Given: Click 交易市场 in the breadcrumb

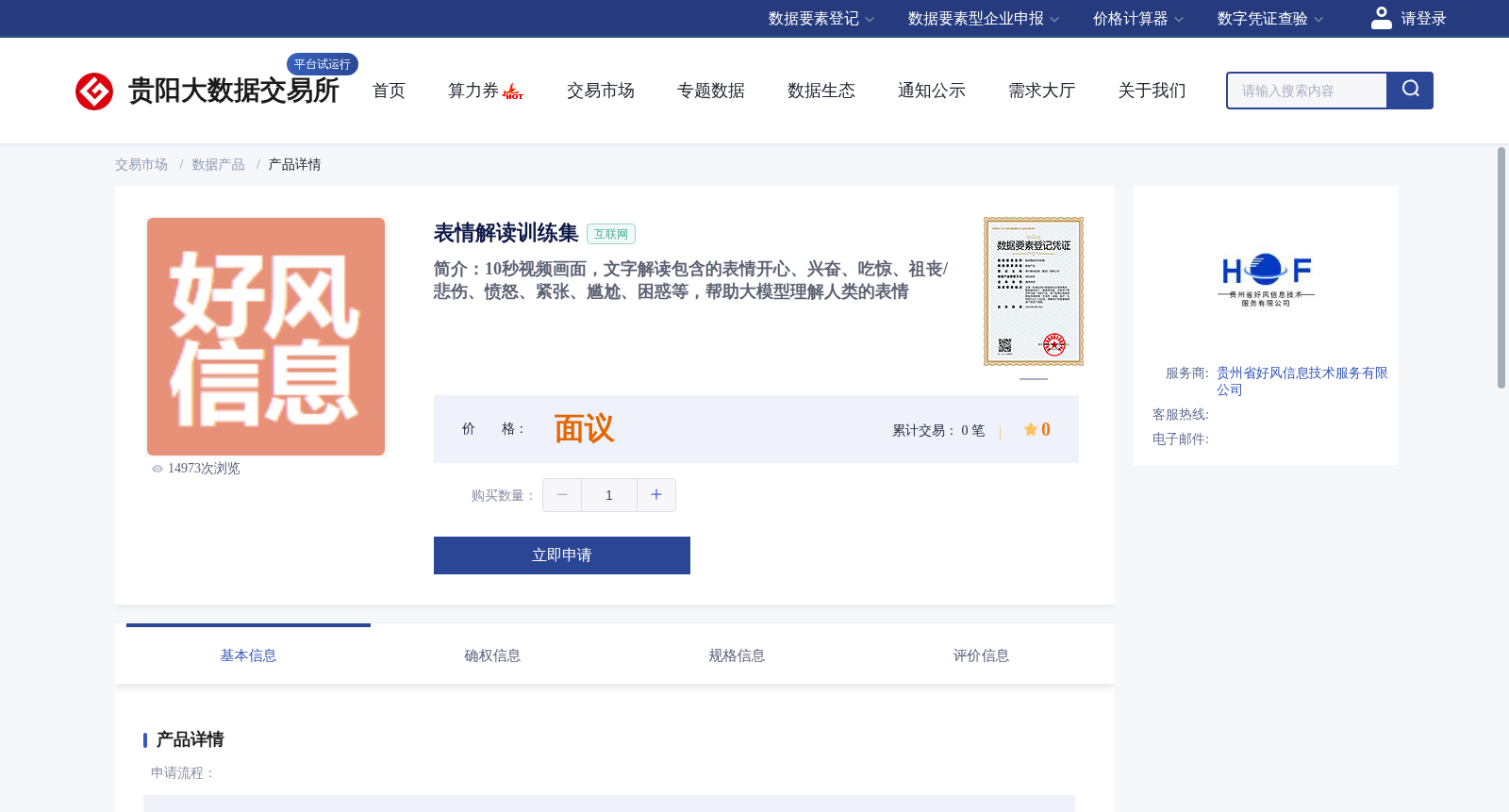Looking at the screenshot, I should [x=141, y=164].
